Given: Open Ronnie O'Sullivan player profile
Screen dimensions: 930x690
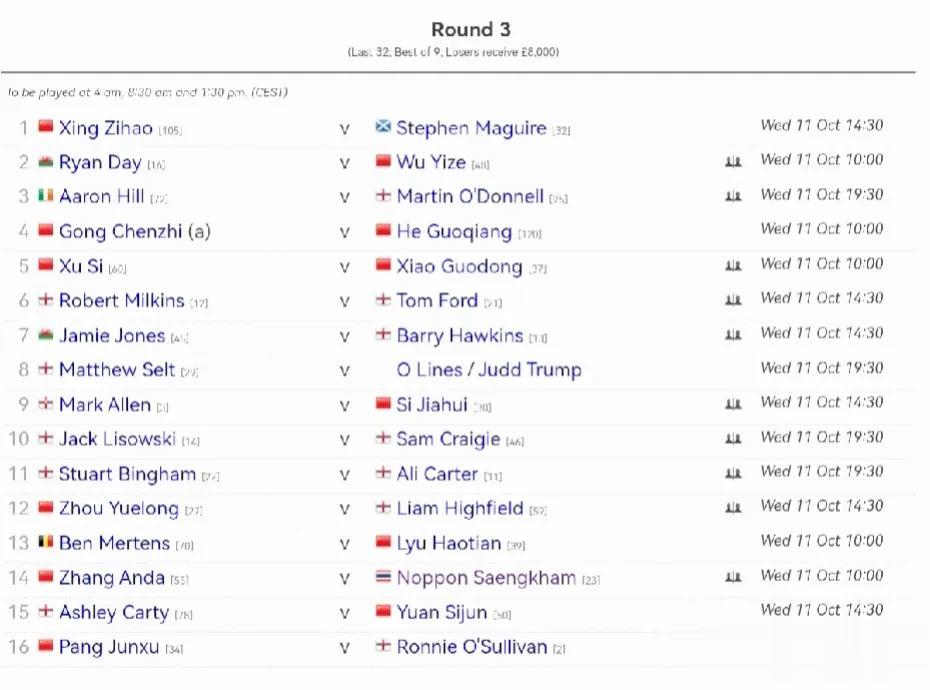Looking at the screenshot, I should click(x=472, y=647).
